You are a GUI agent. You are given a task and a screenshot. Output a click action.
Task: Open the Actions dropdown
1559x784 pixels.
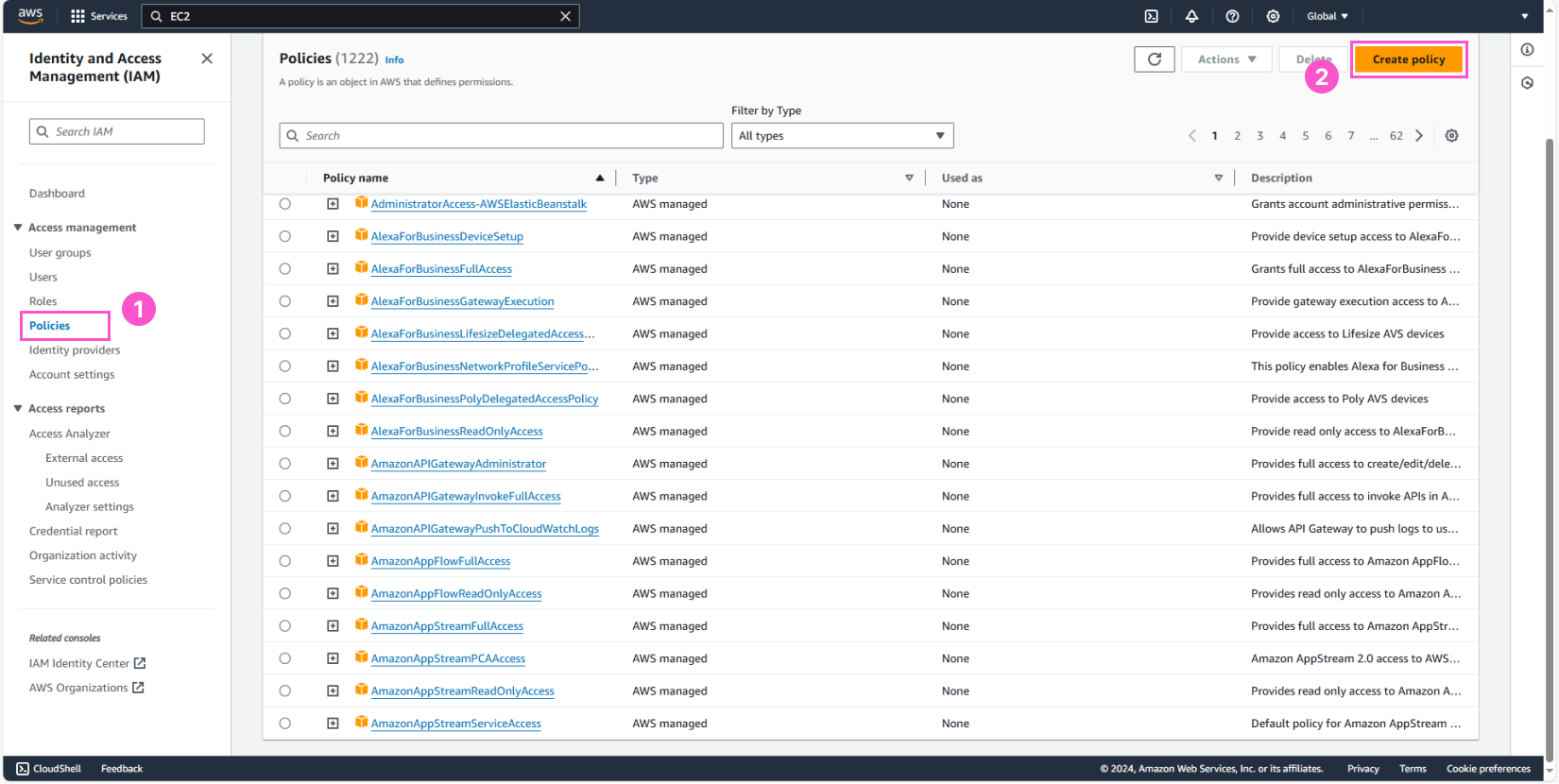pos(1226,60)
